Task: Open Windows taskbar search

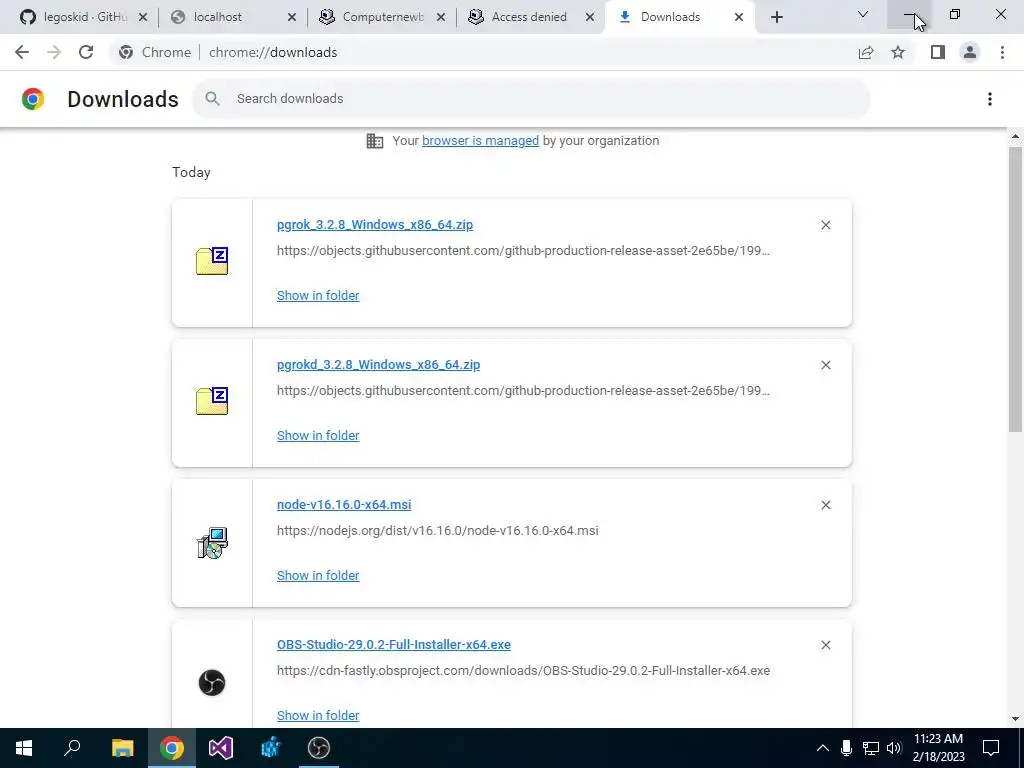Action: (72, 748)
